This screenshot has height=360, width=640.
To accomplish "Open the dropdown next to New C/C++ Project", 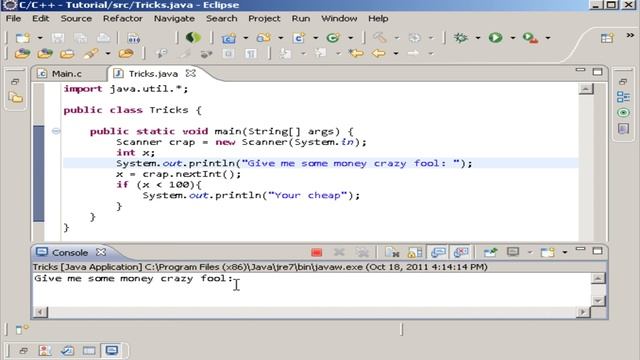I will click(x=246, y=38).
